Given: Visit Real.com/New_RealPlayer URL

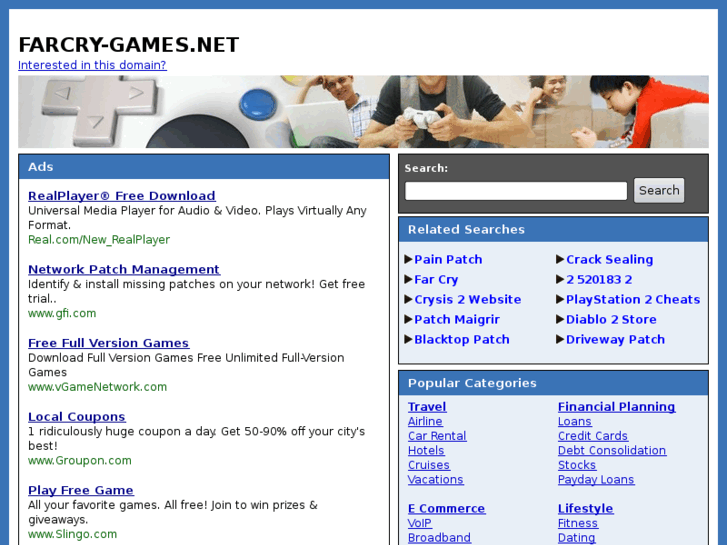Looking at the screenshot, I should (99, 240).
